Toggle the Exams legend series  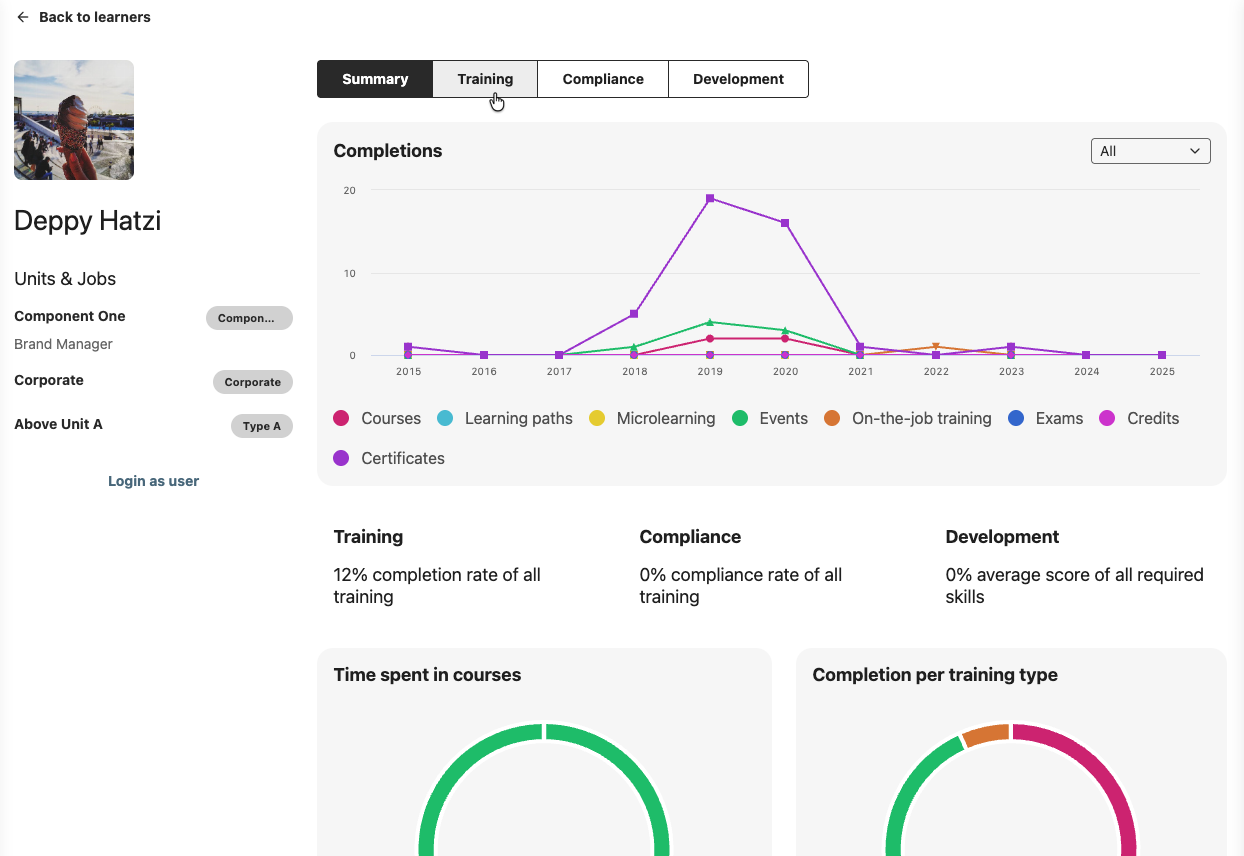pyautogui.click(x=1046, y=418)
